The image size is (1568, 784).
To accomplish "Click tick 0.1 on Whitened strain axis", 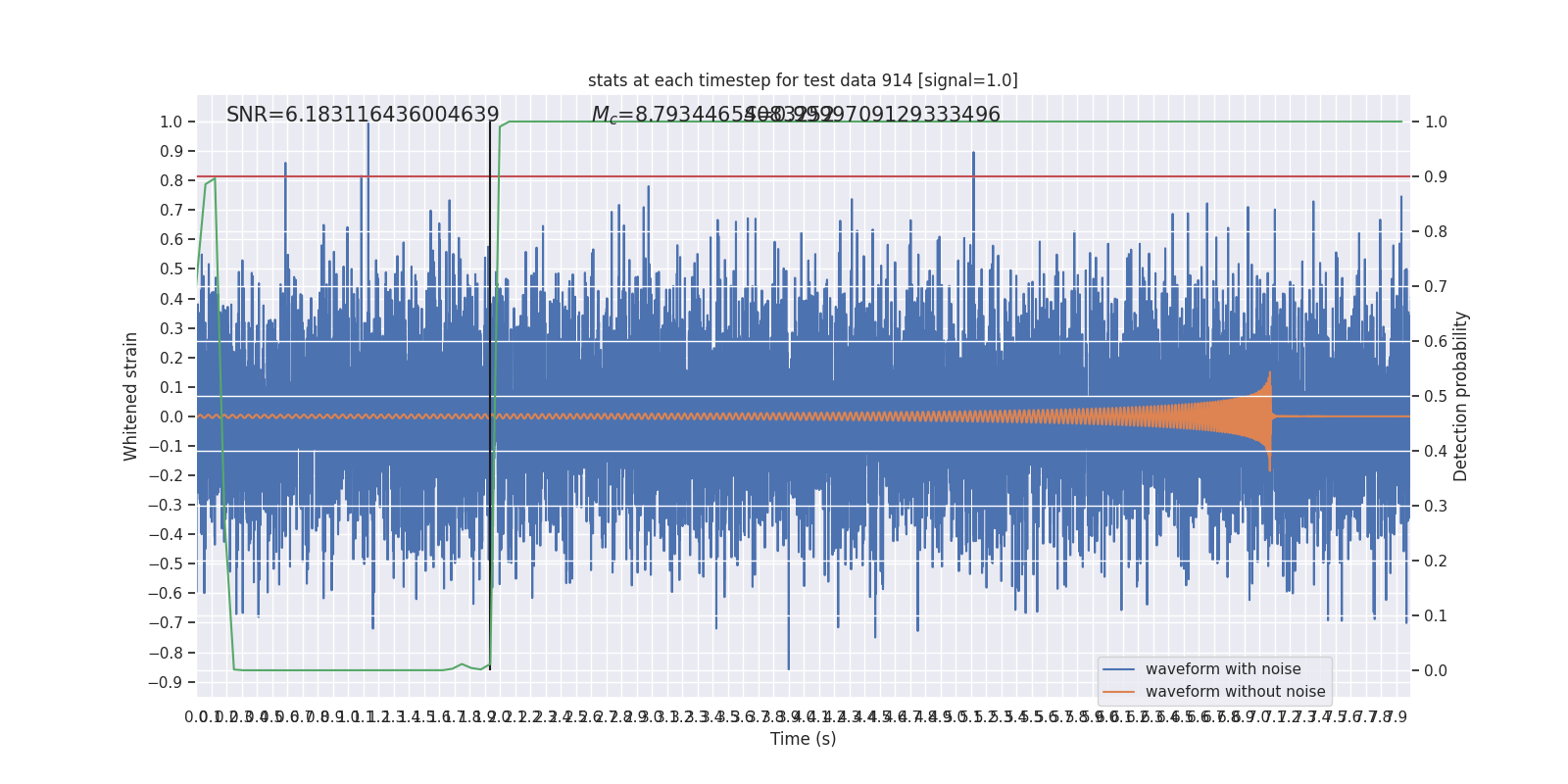I will tap(171, 387).
